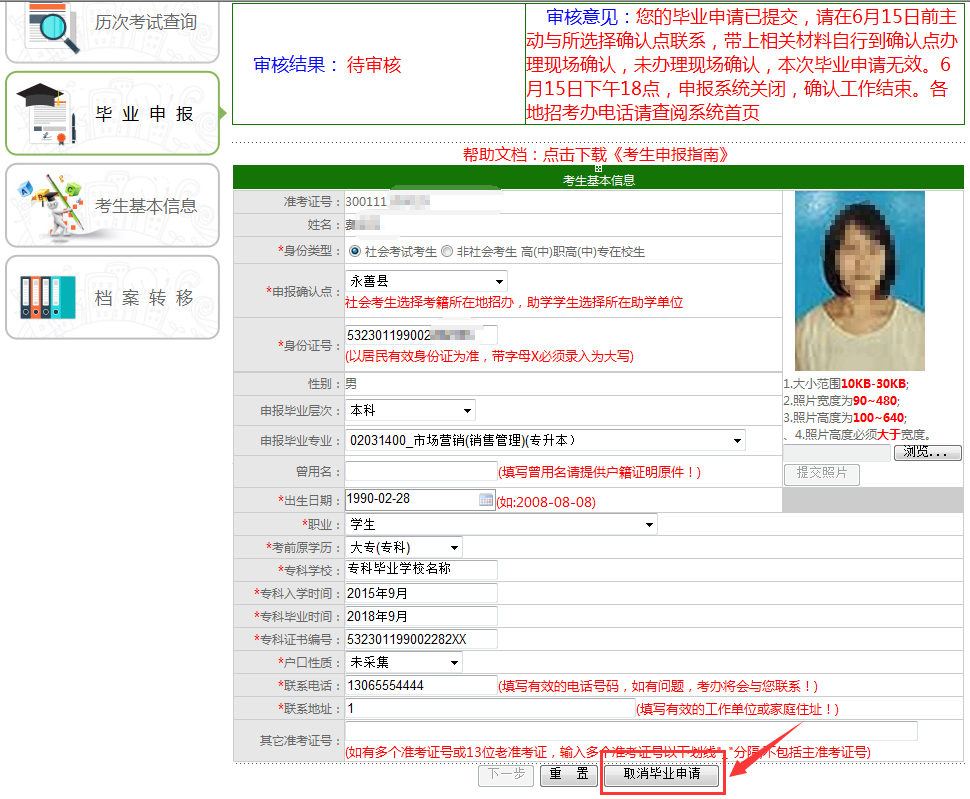970x799 pixels.
Task: Expand the 职业 dropdown showing 学生
Action: [x=501, y=525]
